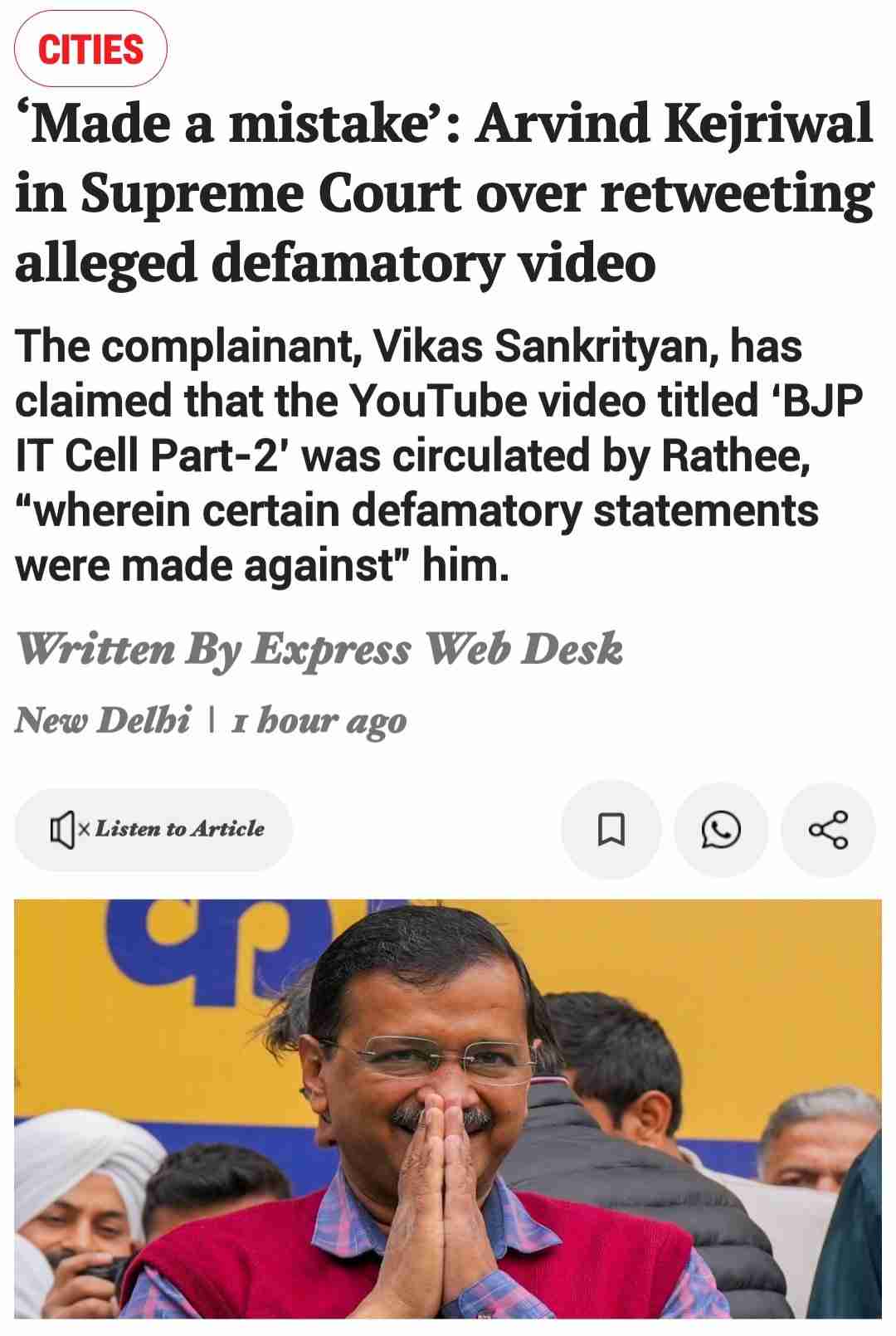Click 'BJP IT Cell Part-2' video title text
Screen dimensions: 896x1336
pos(439,428)
